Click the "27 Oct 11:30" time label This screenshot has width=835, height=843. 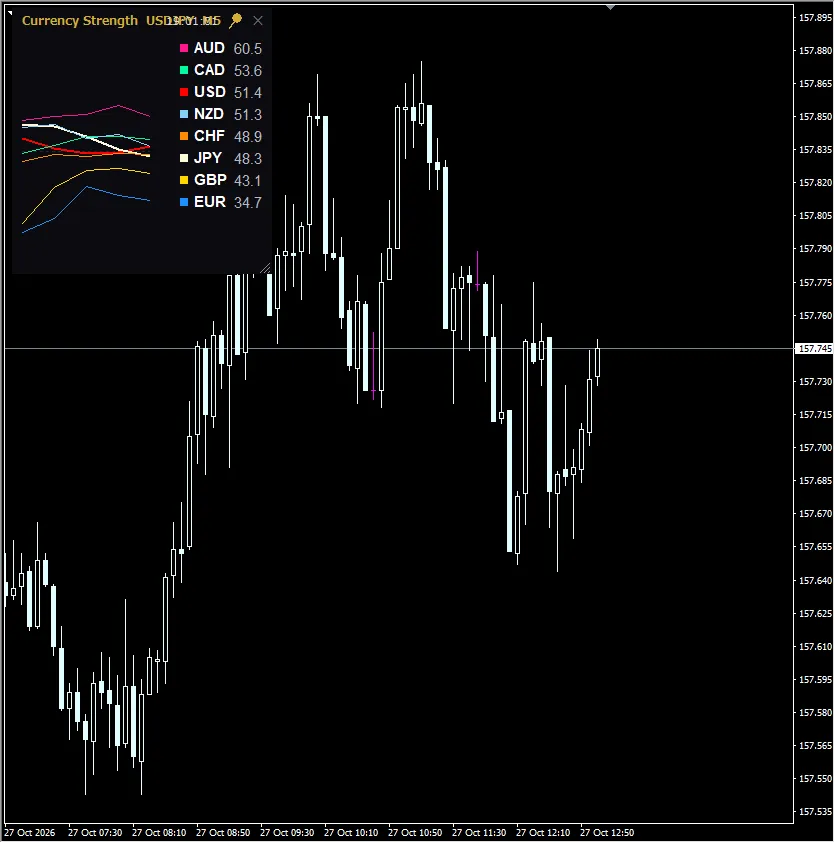(x=479, y=833)
